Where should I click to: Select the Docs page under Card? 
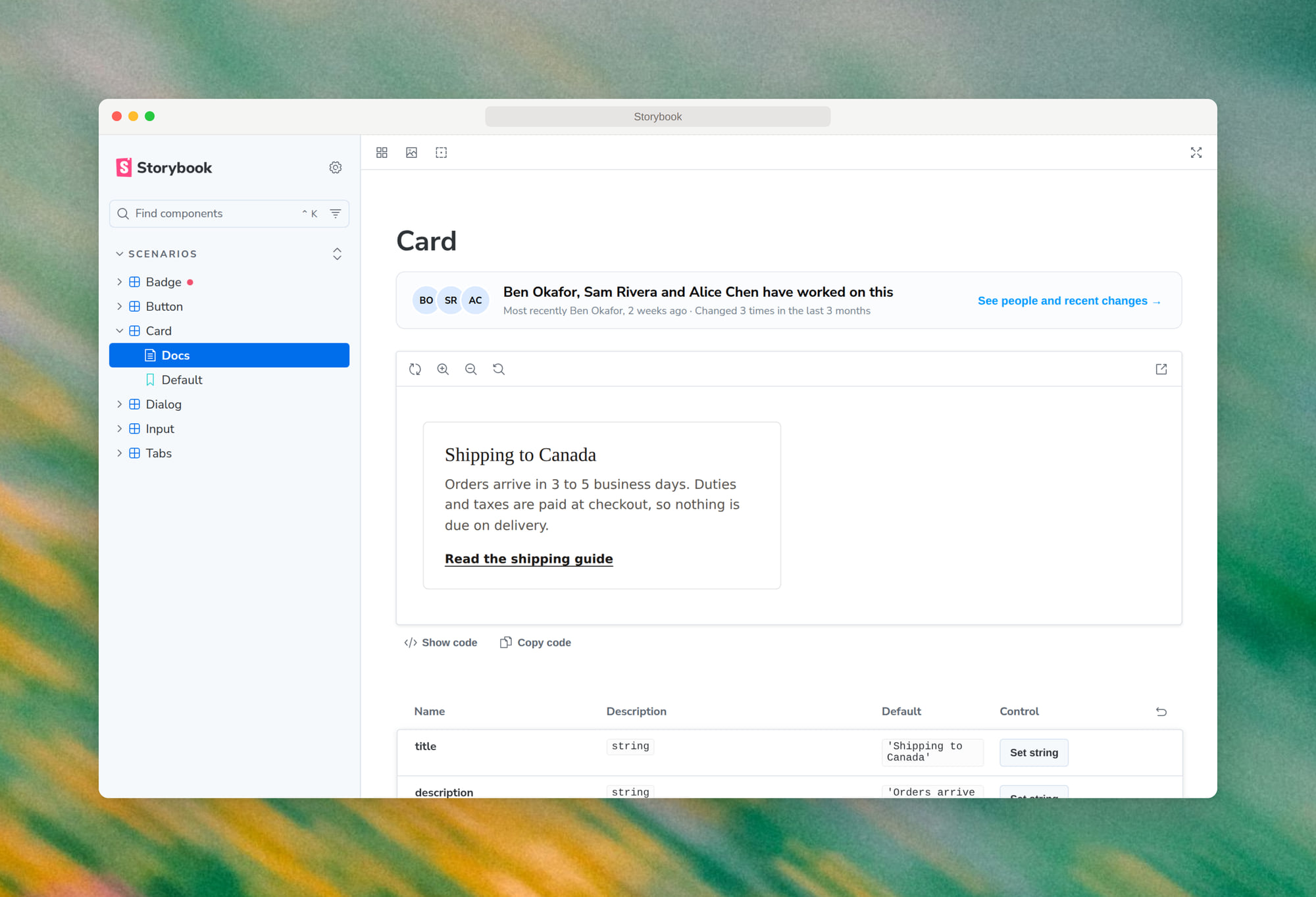(229, 355)
